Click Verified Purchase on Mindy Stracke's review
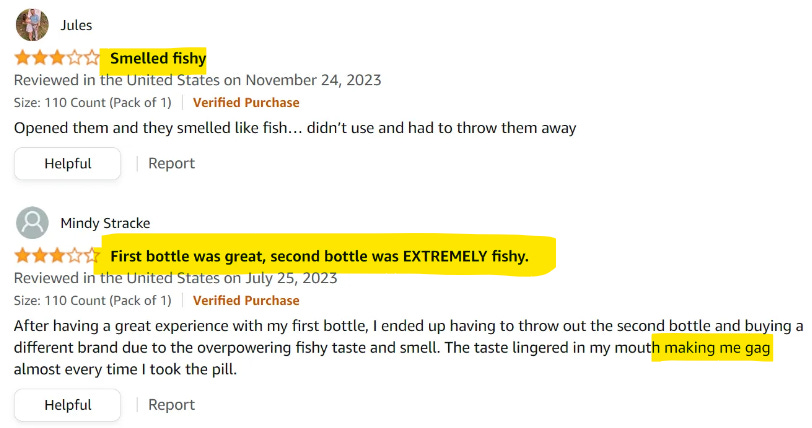 (246, 300)
